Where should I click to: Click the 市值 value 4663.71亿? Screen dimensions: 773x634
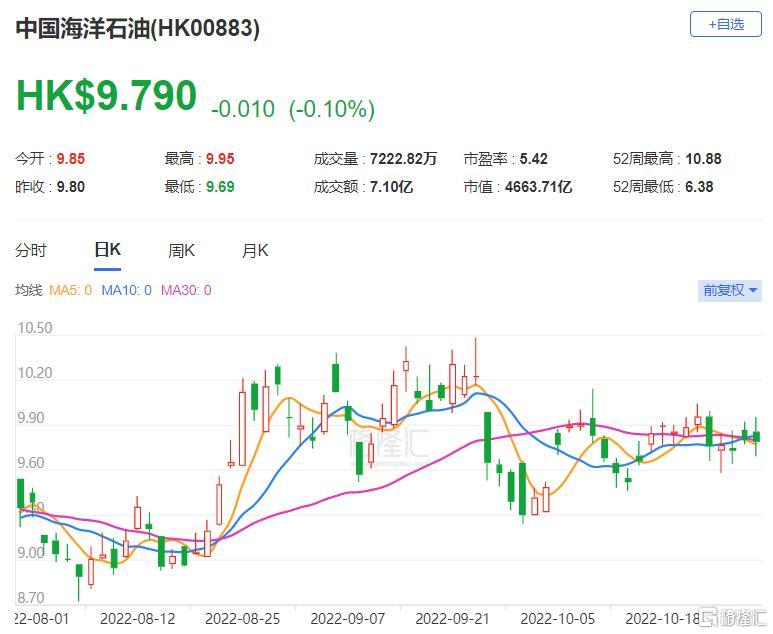click(x=538, y=187)
